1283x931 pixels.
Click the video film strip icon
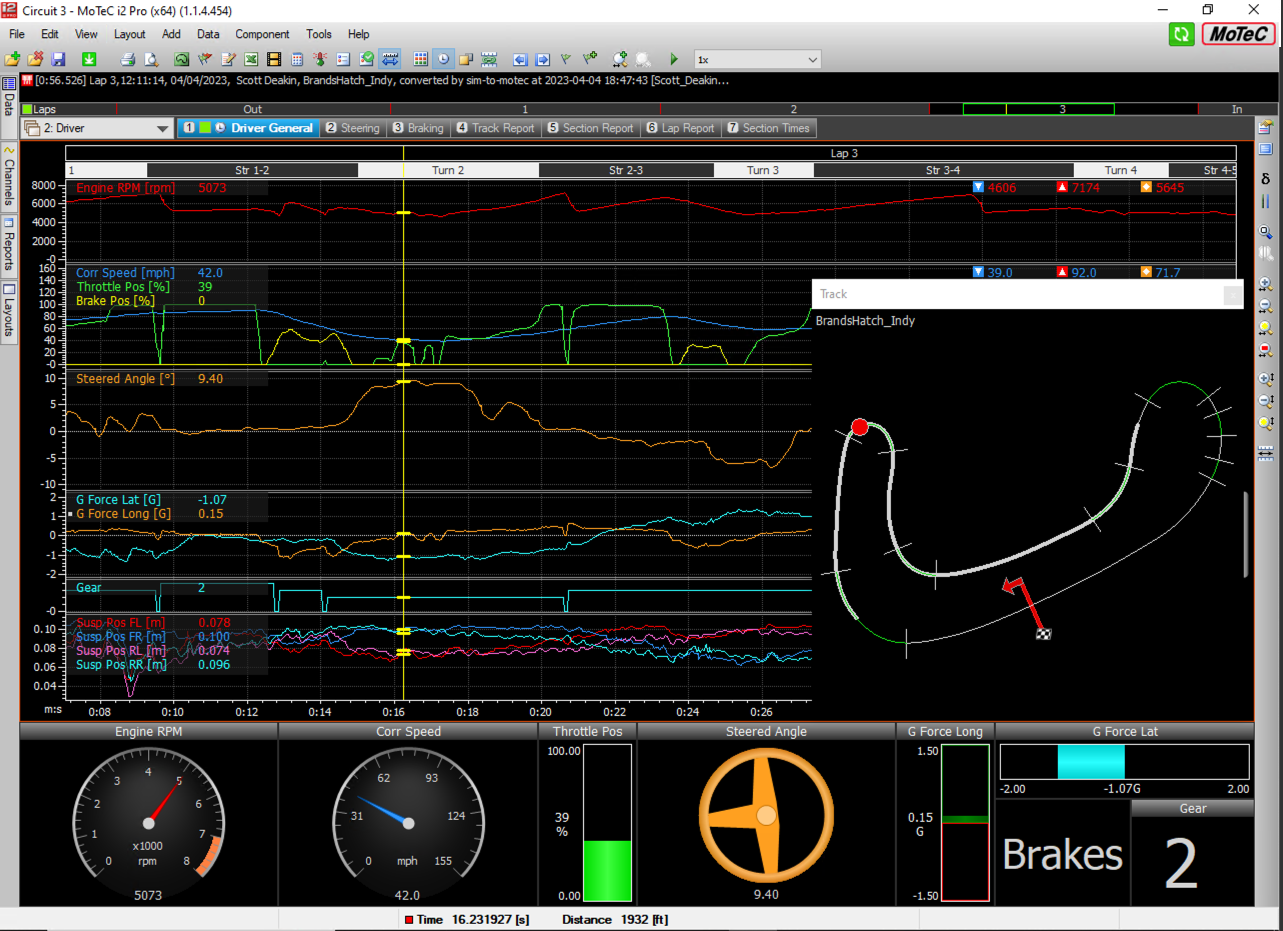[x=274, y=59]
